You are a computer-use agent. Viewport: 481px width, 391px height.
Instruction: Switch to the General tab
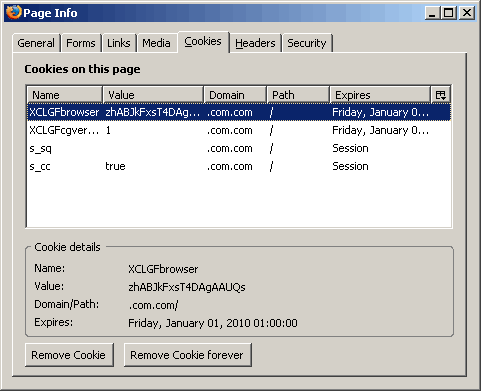click(x=36, y=43)
